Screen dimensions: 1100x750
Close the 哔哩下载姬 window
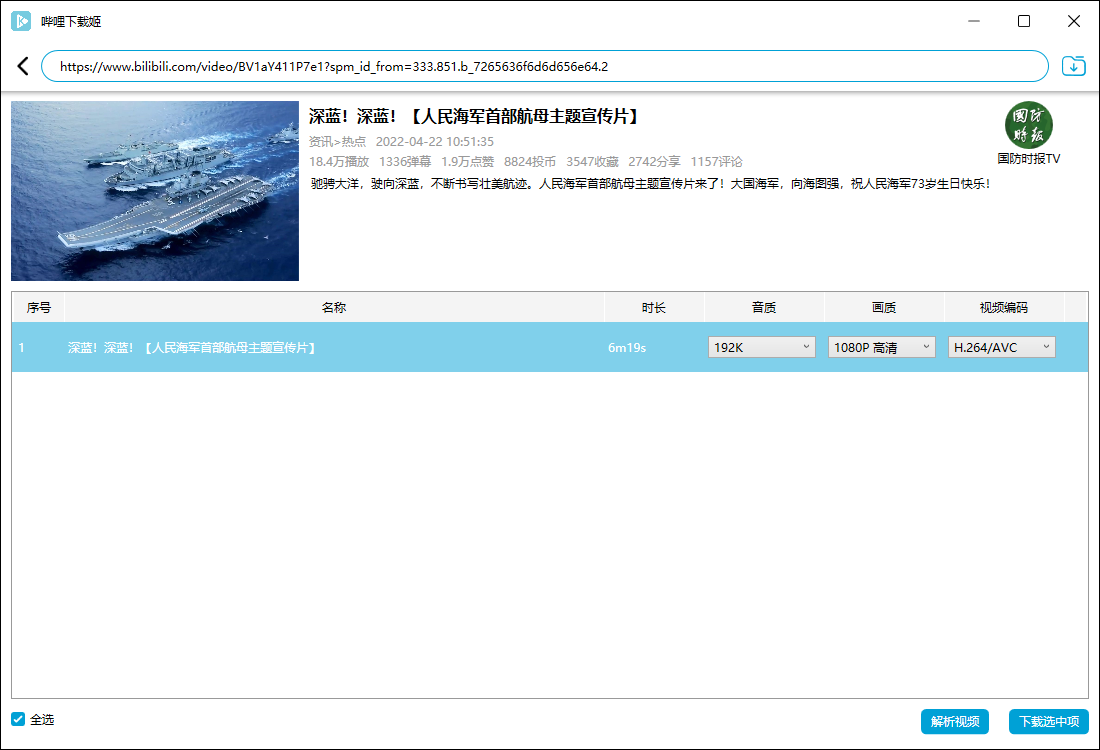point(1073,21)
